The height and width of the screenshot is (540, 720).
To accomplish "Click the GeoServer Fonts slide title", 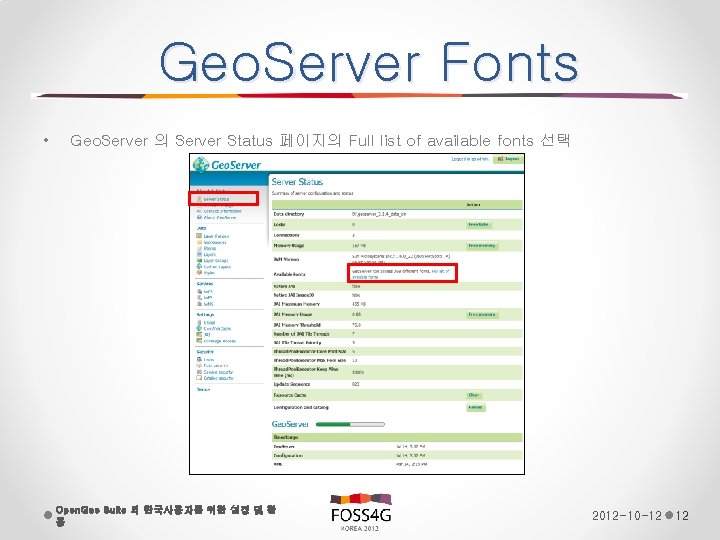I will [369, 62].
